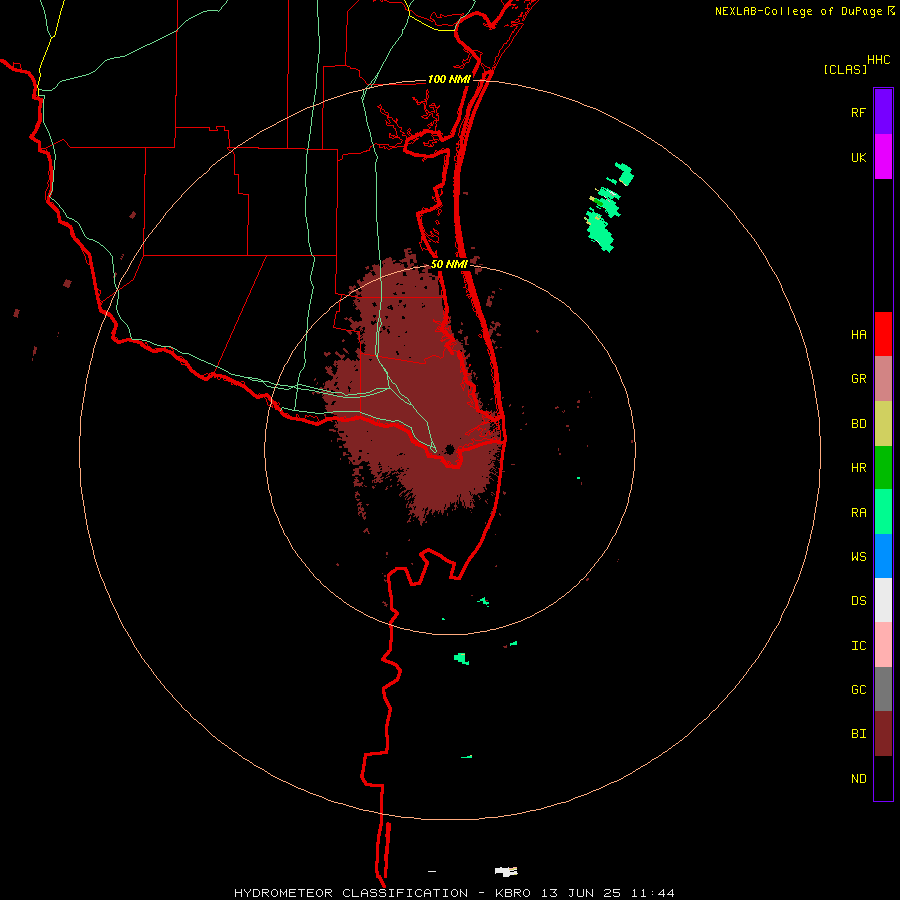Image resolution: width=900 pixels, height=900 pixels.
Task: Select the GR legend label
Action: 858,379
